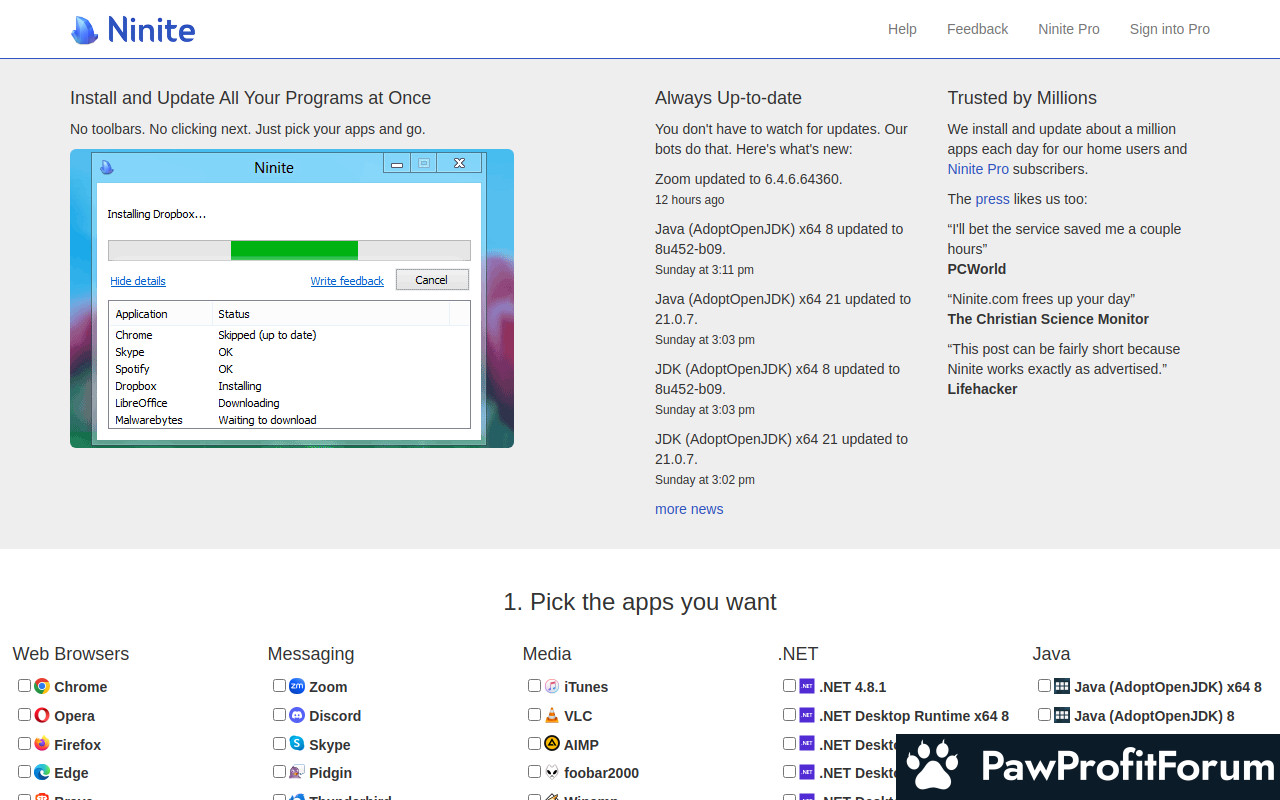
Task: Click the iTunes app icon
Action: click(x=552, y=686)
